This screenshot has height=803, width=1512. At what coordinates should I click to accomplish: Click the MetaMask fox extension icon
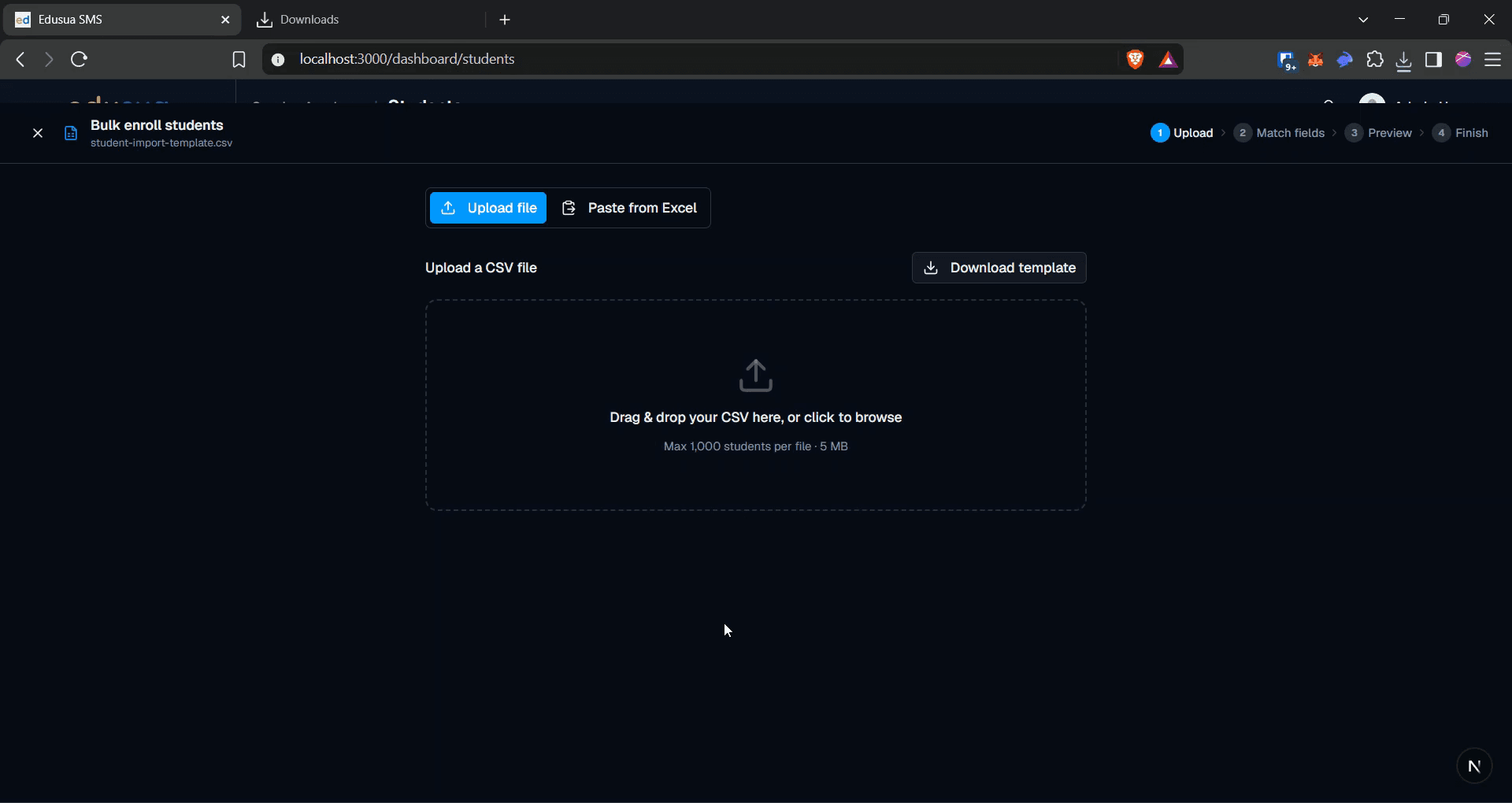pyautogui.click(x=1315, y=59)
